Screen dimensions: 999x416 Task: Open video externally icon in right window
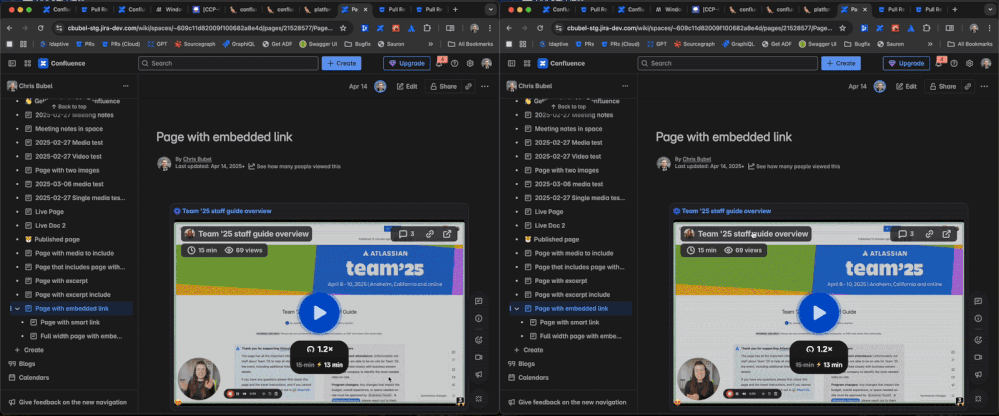coord(947,234)
